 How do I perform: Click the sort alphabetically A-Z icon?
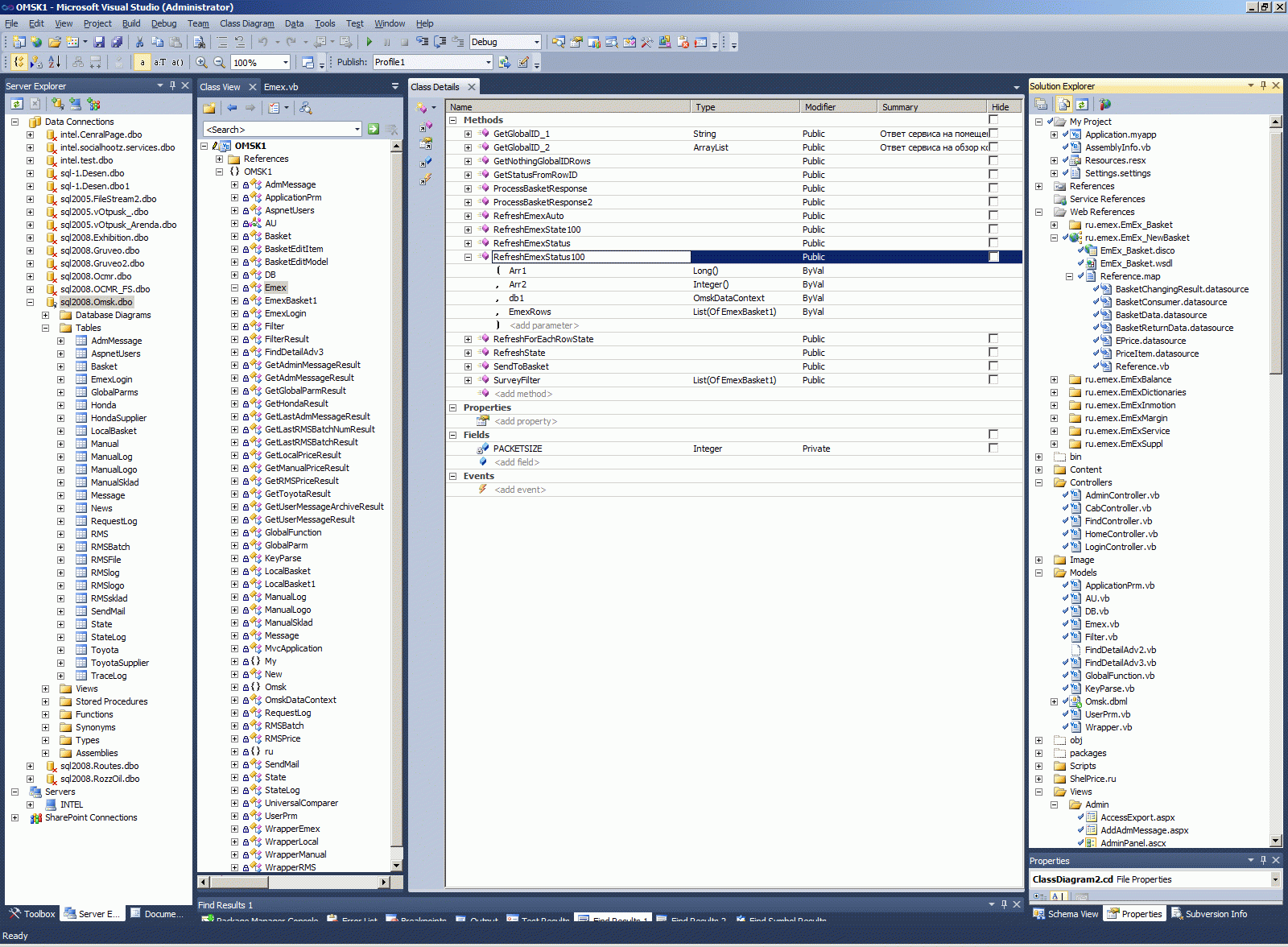click(54, 62)
